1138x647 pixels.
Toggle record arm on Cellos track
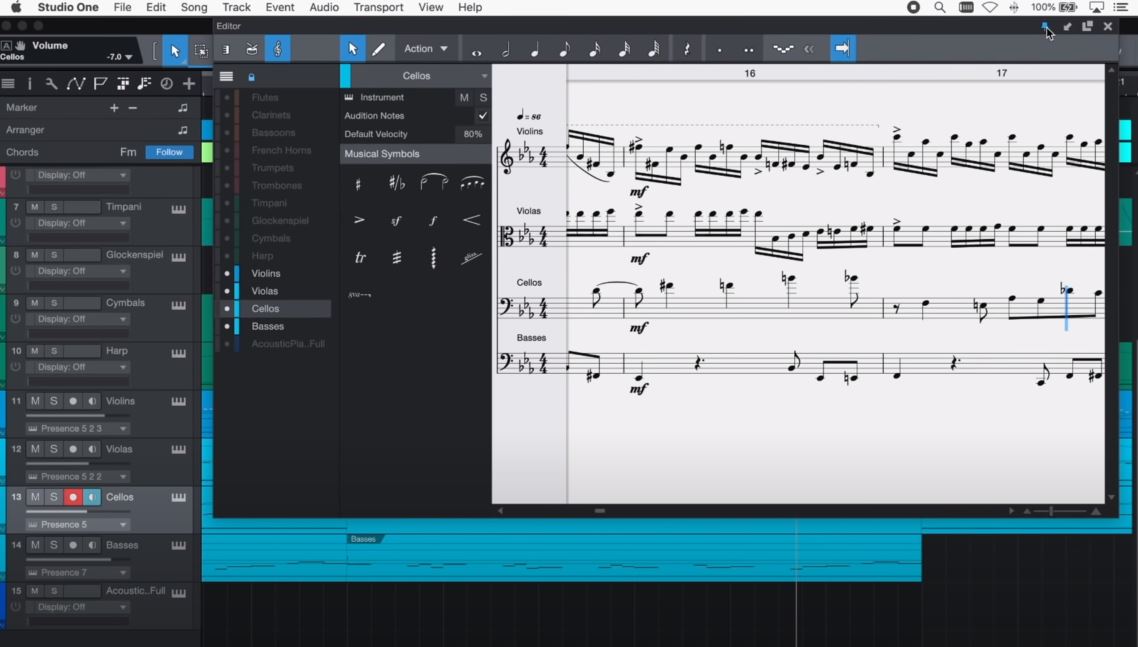(x=73, y=497)
